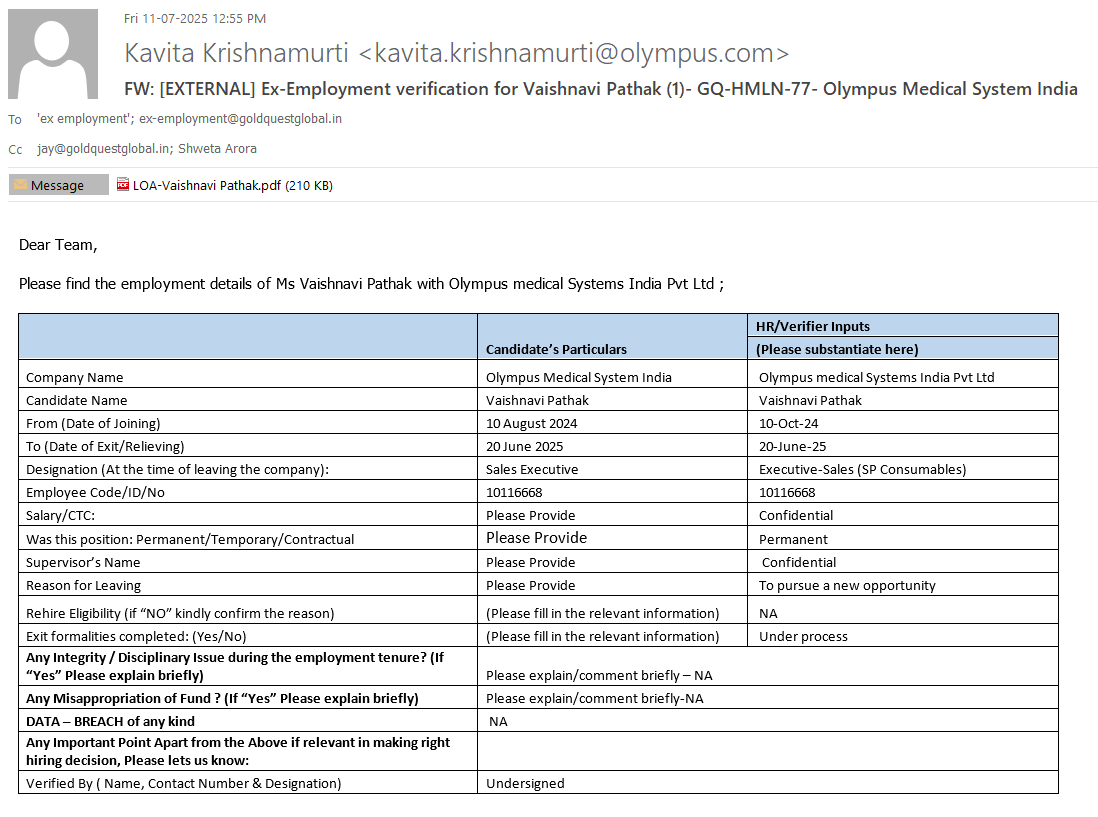
Task: Click the 'Undersigned' verified-by cell
Action: pyautogui.click(x=525, y=783)
